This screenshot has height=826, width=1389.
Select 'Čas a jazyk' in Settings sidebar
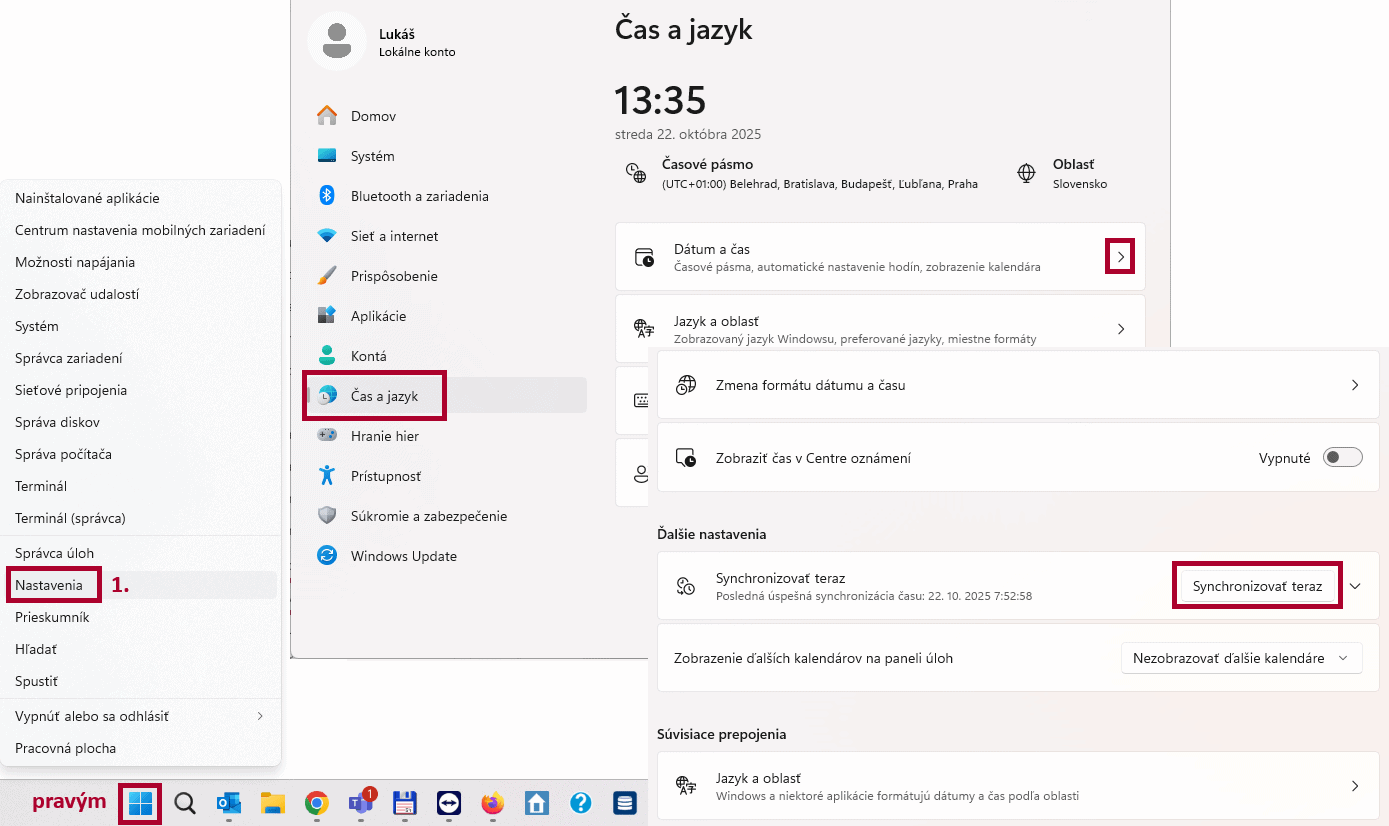point(384,396)
